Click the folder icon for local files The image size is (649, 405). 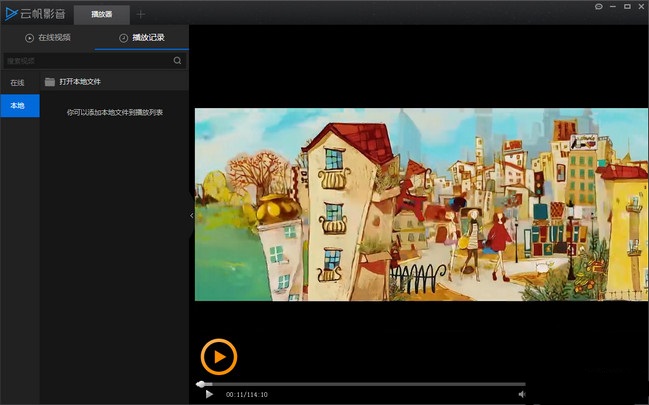click(50, 82)
